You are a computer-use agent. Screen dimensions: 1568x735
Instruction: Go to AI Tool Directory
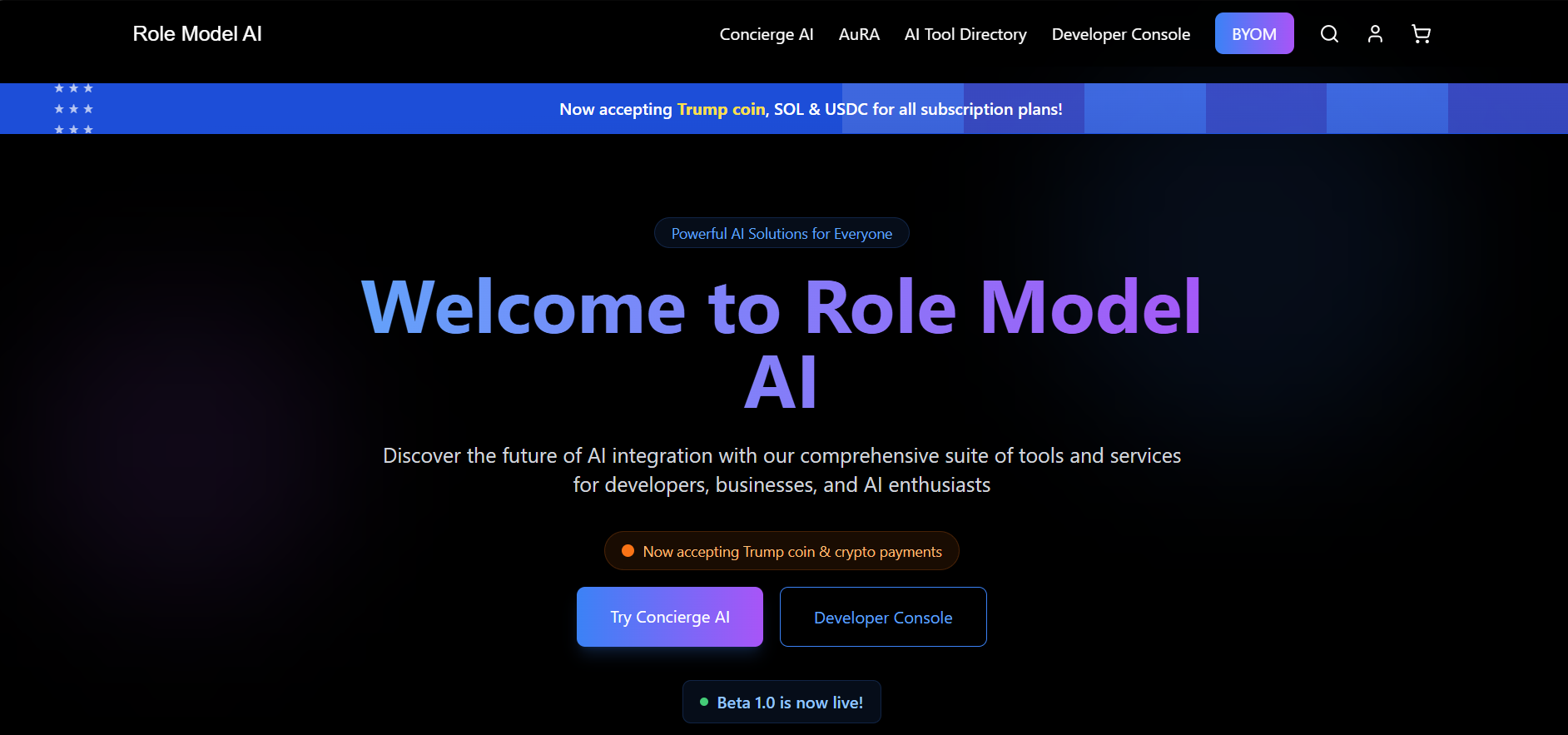(965, 34)
